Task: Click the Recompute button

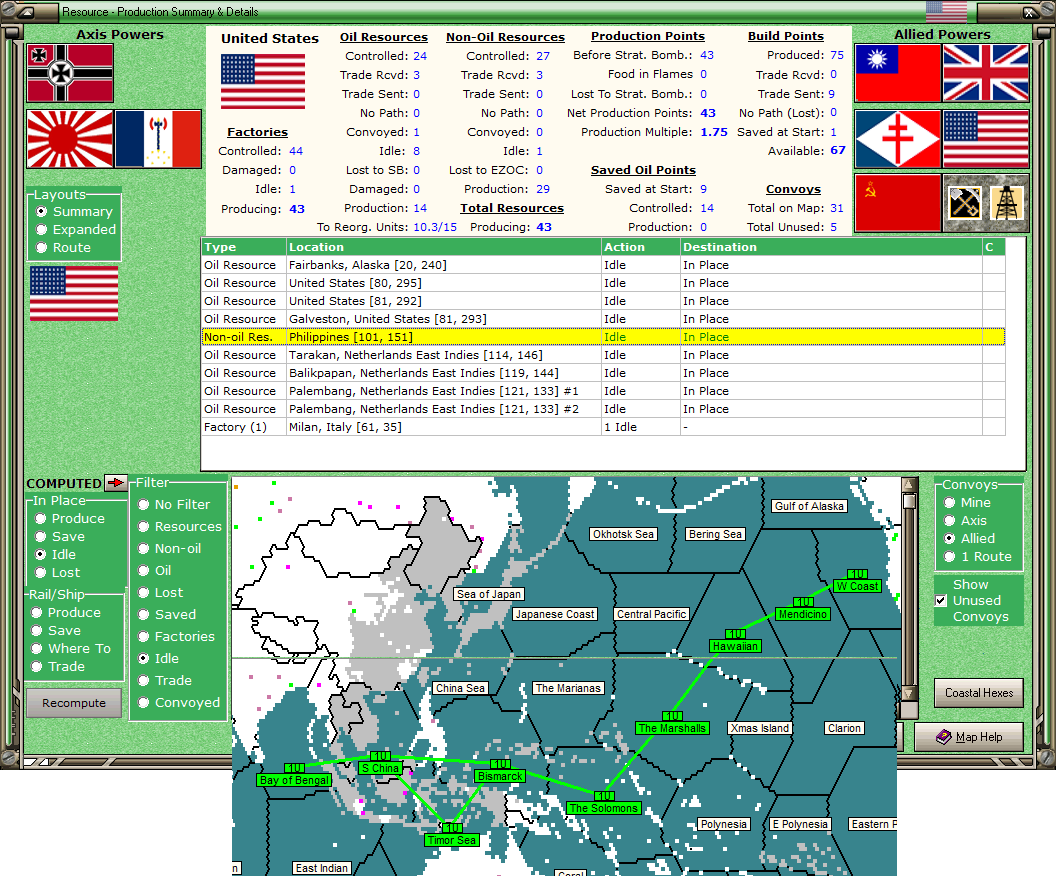Action: 74,703
